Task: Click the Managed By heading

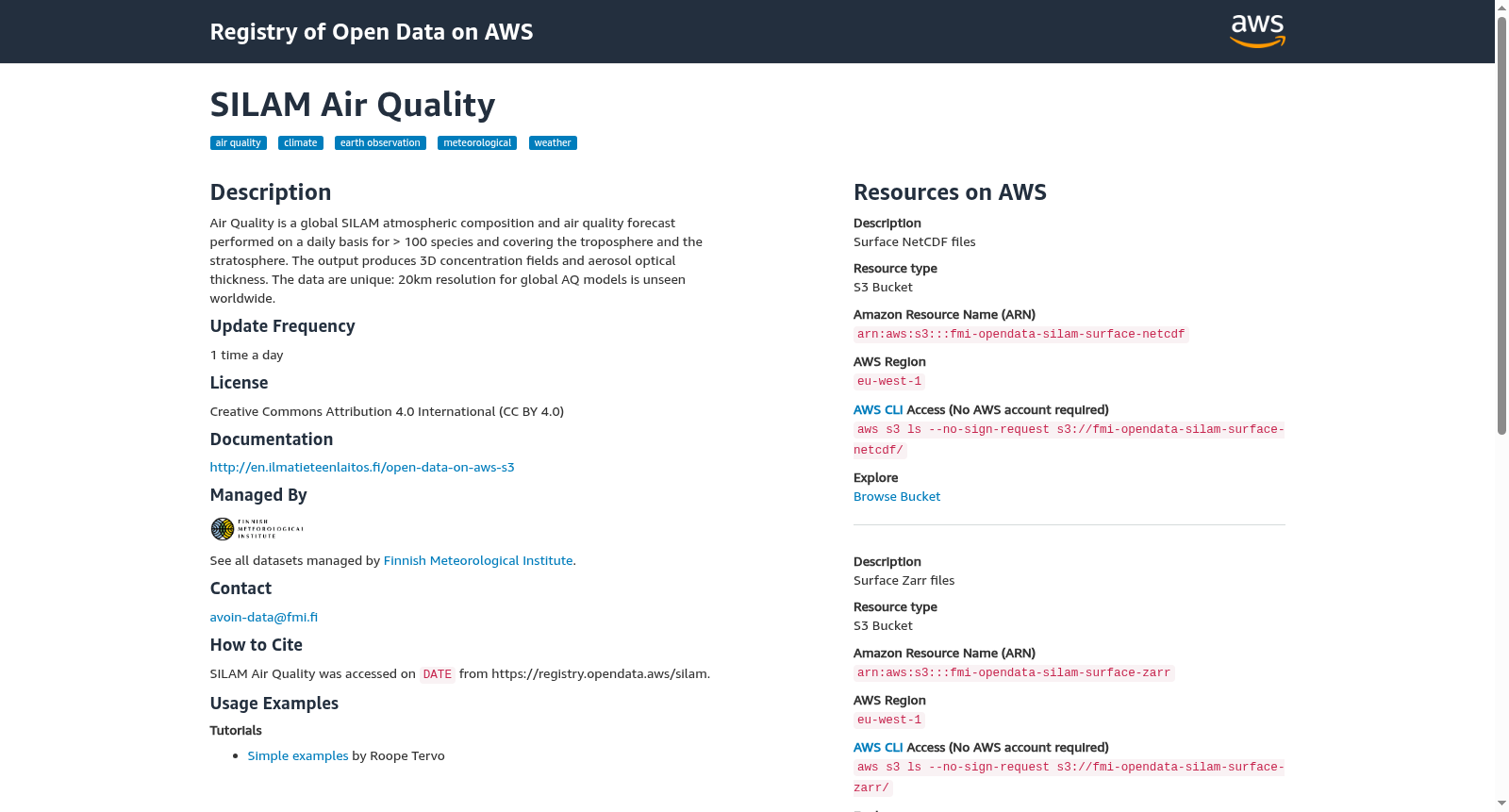Action: (258, 495)
